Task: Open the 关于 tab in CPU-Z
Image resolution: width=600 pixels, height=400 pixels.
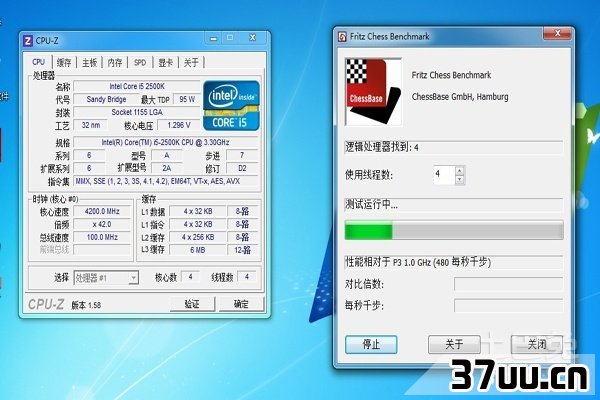Action: pyautogui.click(x=191, y=62)
